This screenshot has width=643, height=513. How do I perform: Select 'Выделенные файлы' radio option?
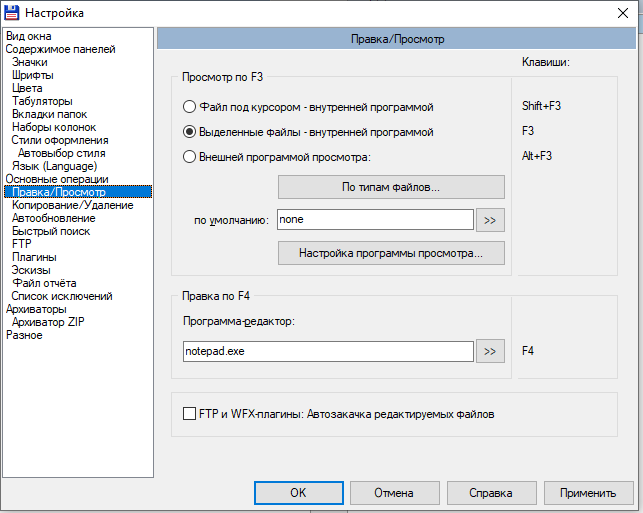point(189,132)
